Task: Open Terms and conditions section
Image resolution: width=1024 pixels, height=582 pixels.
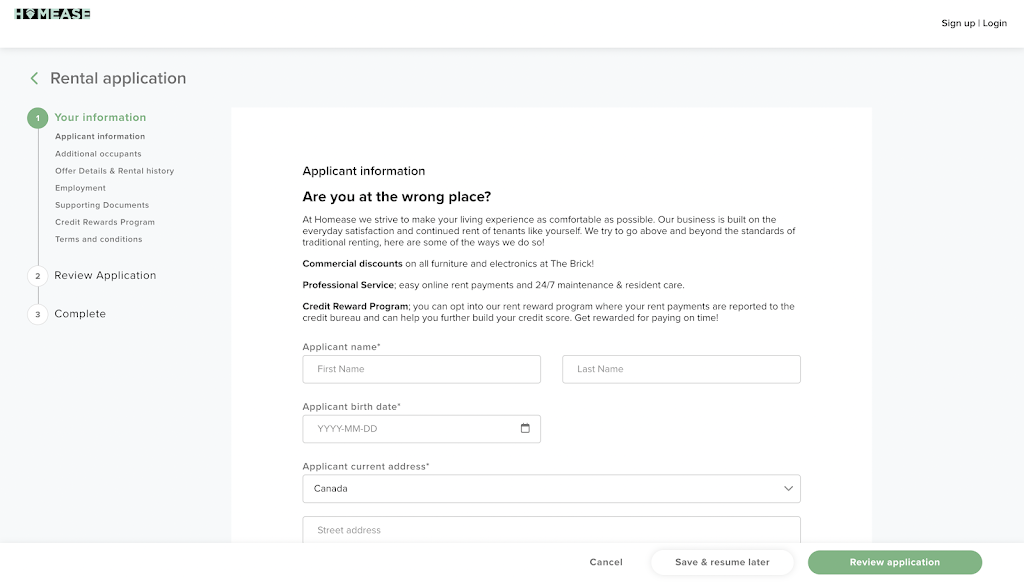Action: (x=99, y=239)
